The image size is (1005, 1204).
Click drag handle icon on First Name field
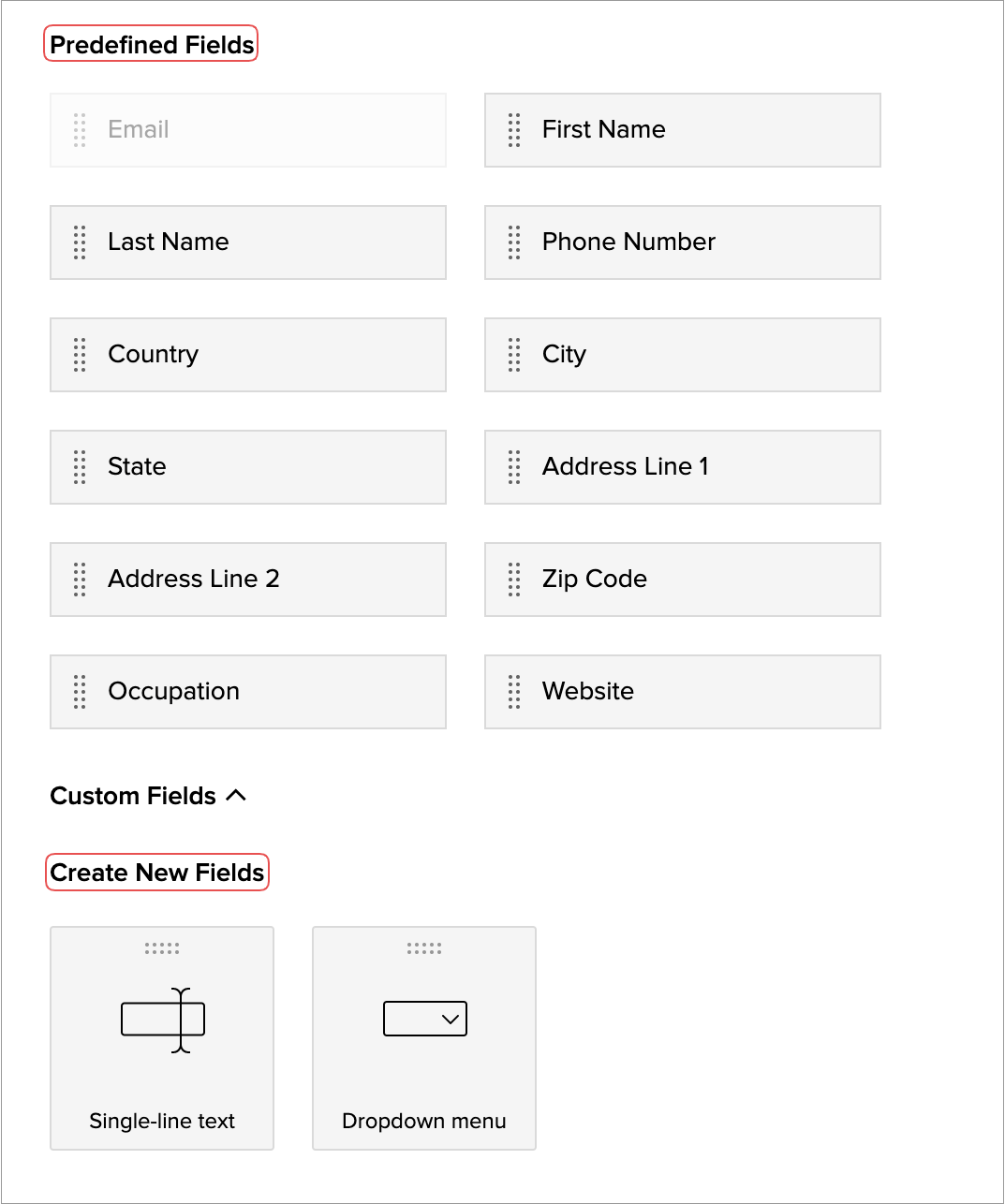point(514,130)
